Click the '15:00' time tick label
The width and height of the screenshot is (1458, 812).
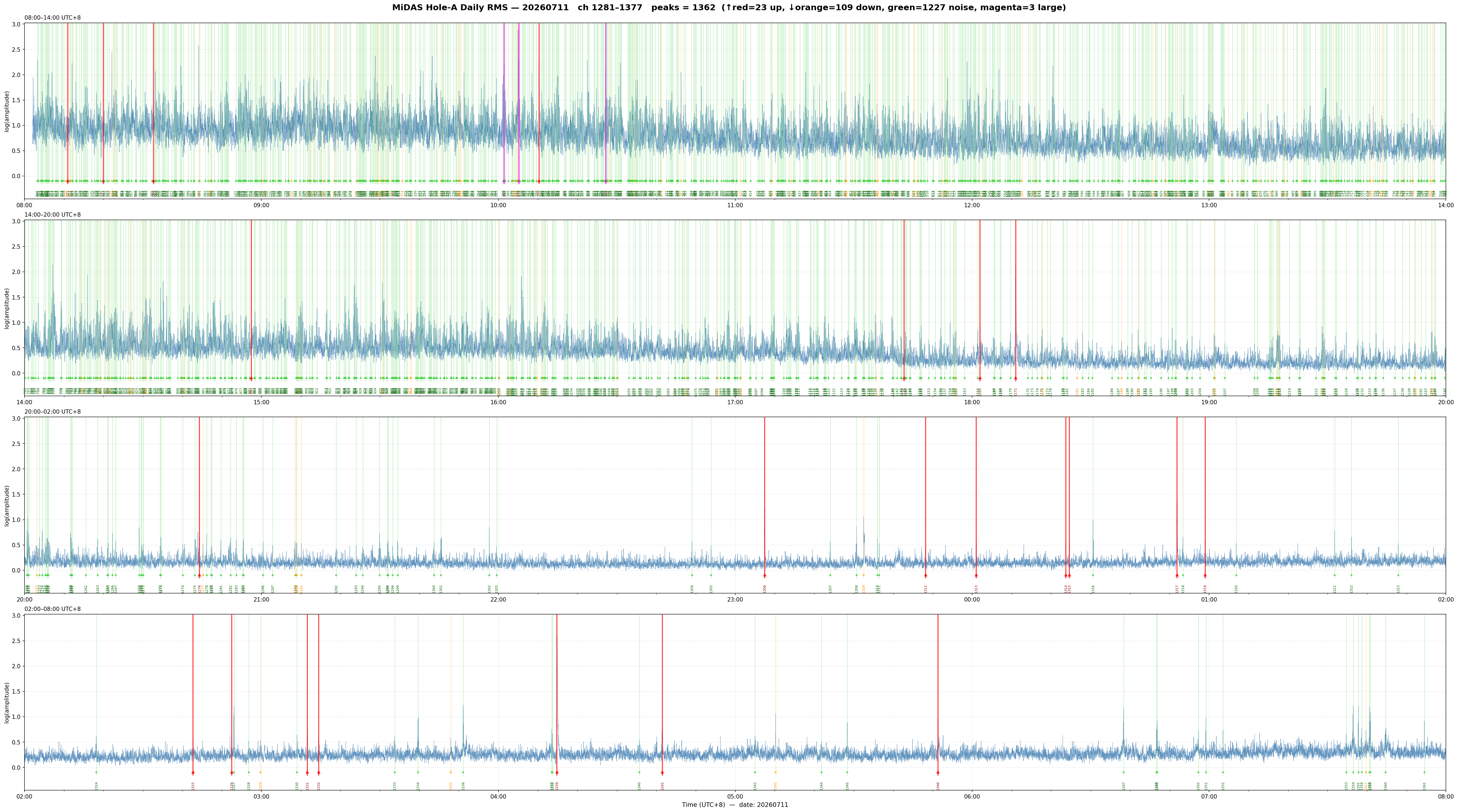(x=262, y=402)
